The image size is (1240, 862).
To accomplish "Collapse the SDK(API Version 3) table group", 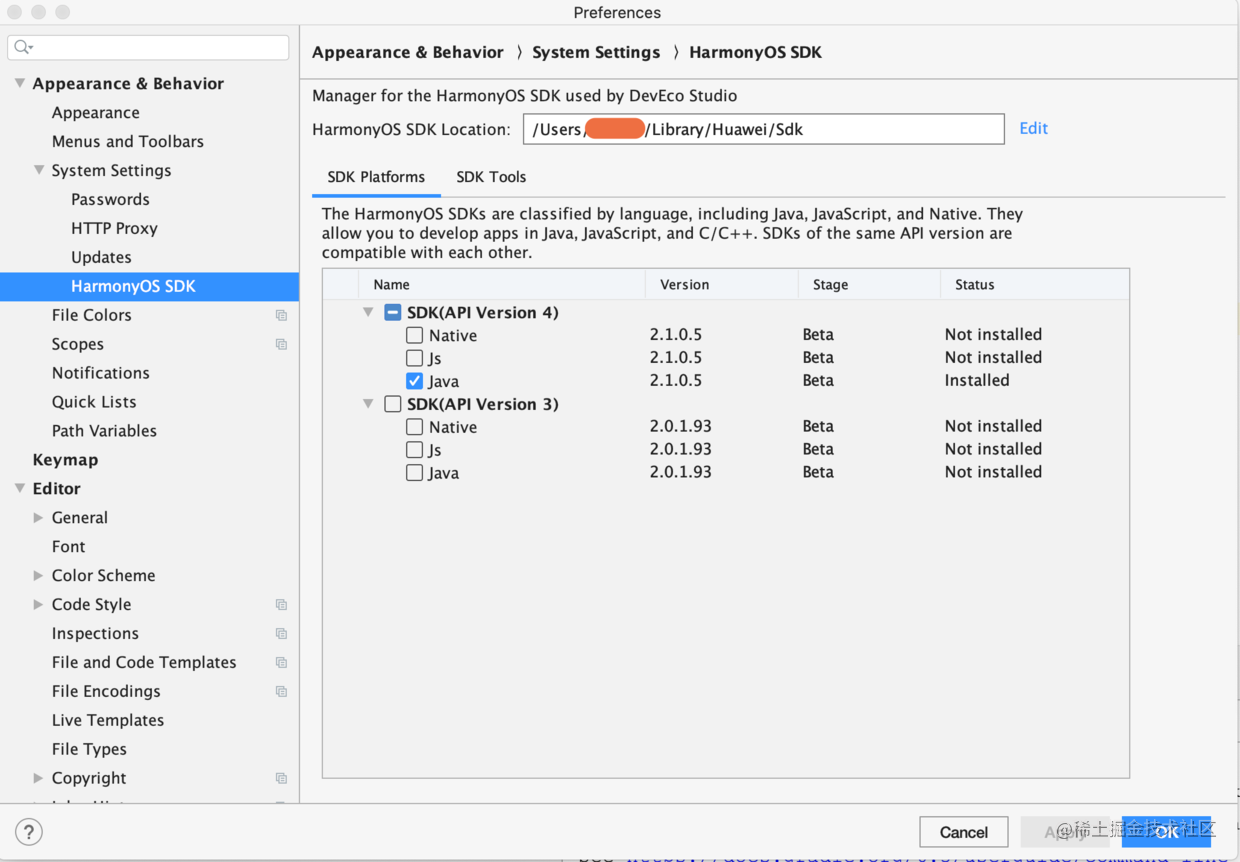I will point(369,404).
